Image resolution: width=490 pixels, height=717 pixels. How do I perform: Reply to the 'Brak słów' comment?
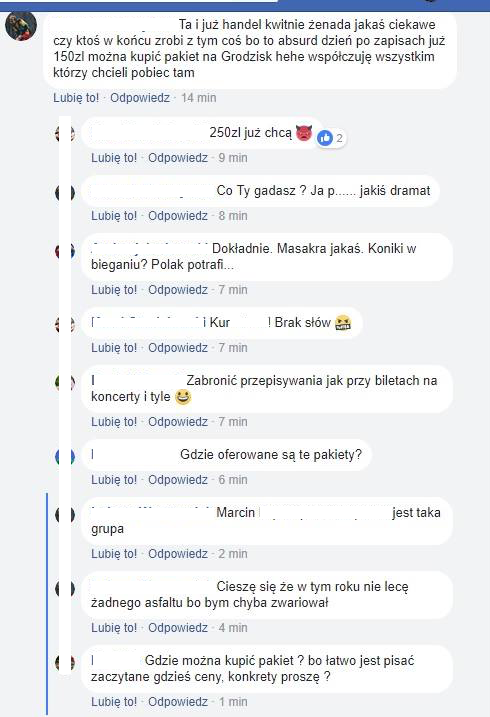click(178, 348)
